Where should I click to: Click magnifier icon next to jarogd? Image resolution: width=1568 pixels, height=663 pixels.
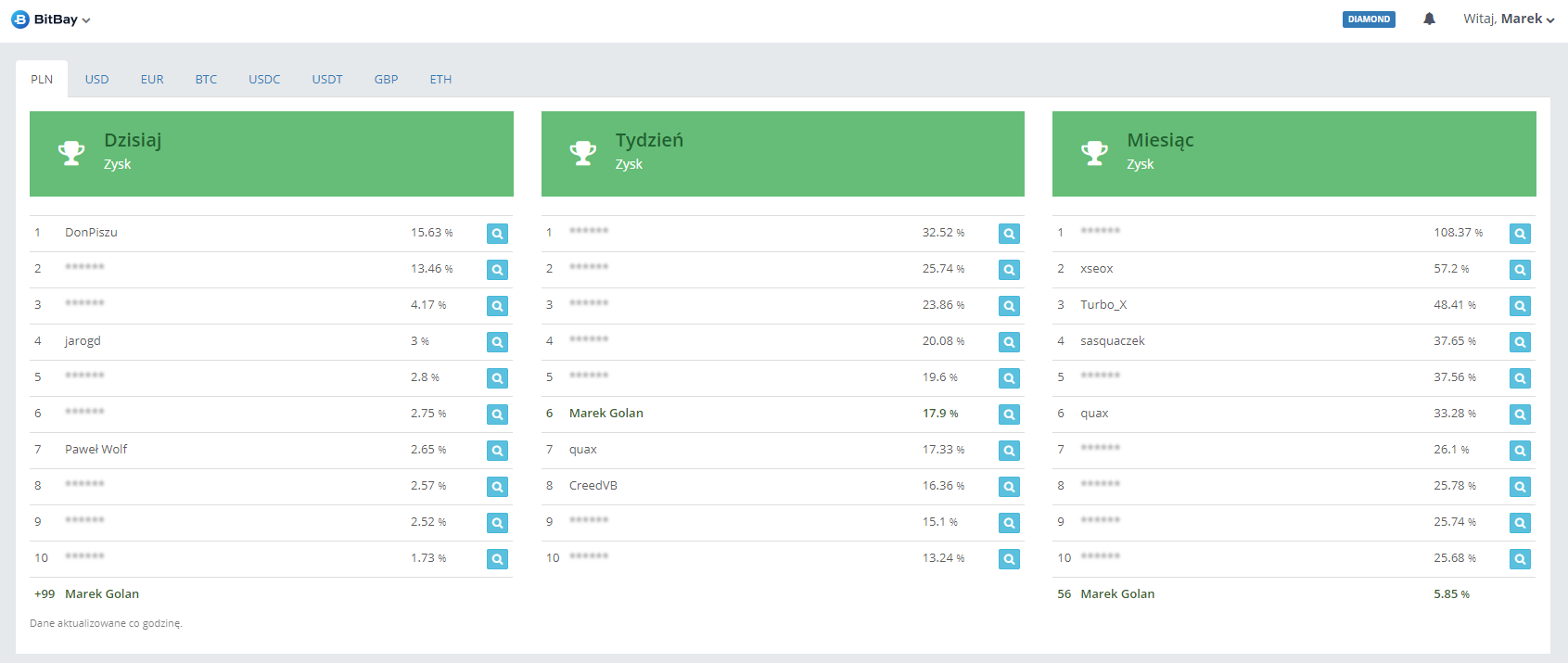pos(497,342)
